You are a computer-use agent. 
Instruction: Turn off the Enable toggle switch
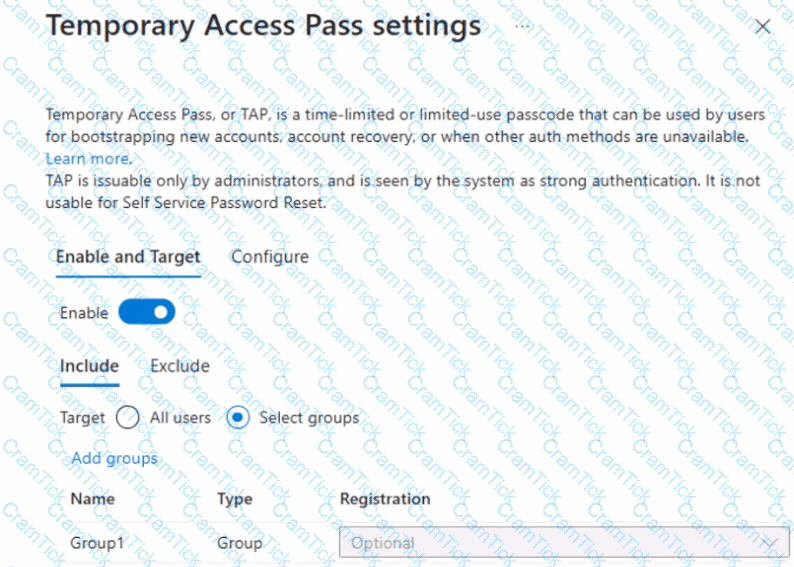click(x=147, y=312)
